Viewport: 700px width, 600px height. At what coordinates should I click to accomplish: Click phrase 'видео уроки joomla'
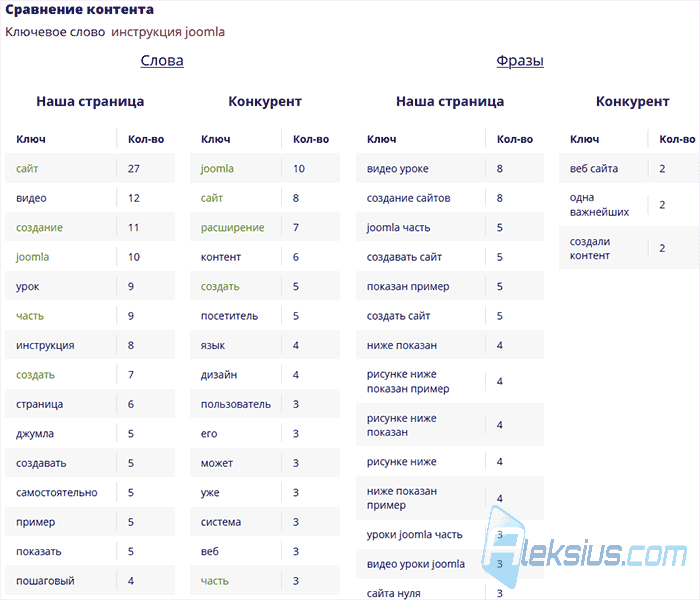tap(416, 564)
